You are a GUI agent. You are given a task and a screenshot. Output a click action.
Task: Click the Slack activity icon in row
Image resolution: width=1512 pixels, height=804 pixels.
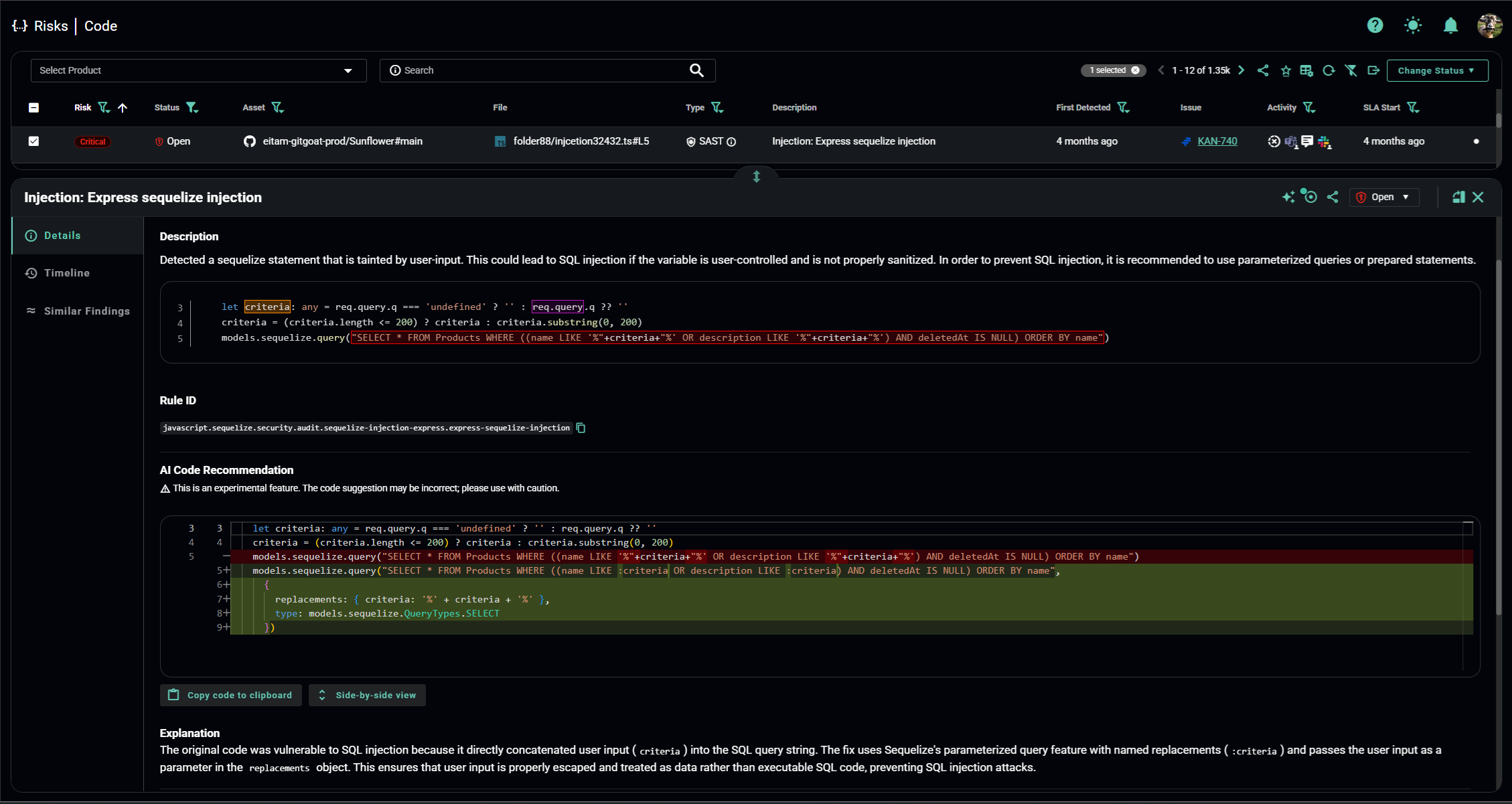coord(1324,141)
